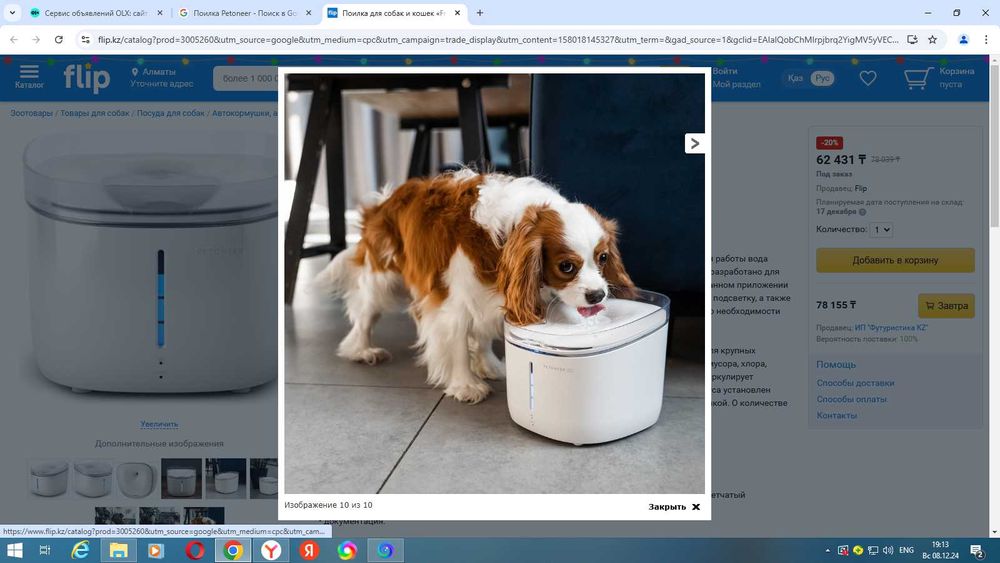1000x563 pixels.
Task: Show the next image in the lightbox
Action: tap(695, 143)
